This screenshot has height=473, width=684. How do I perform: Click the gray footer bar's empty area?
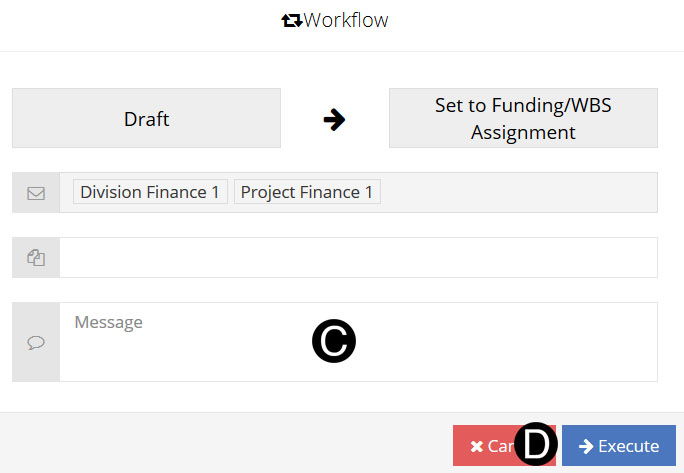click(x=220, y=443)
